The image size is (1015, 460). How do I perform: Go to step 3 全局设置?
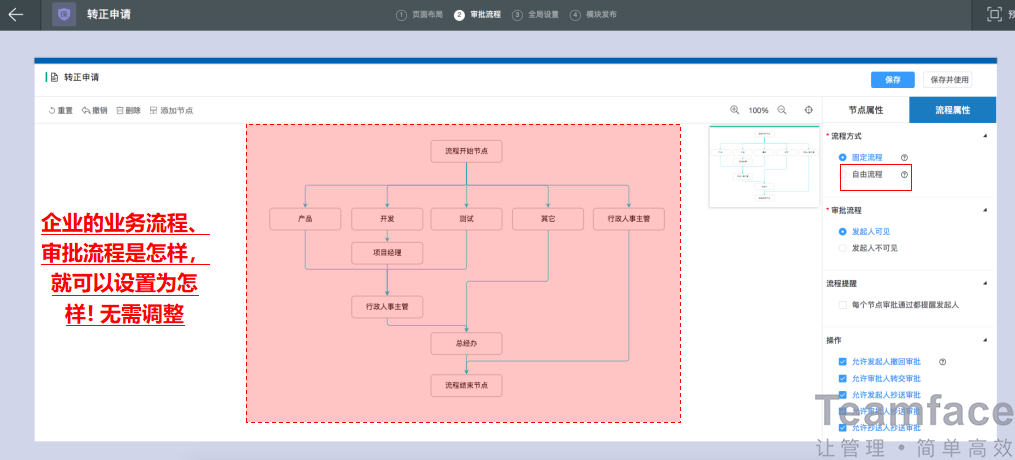pos(538,15)
